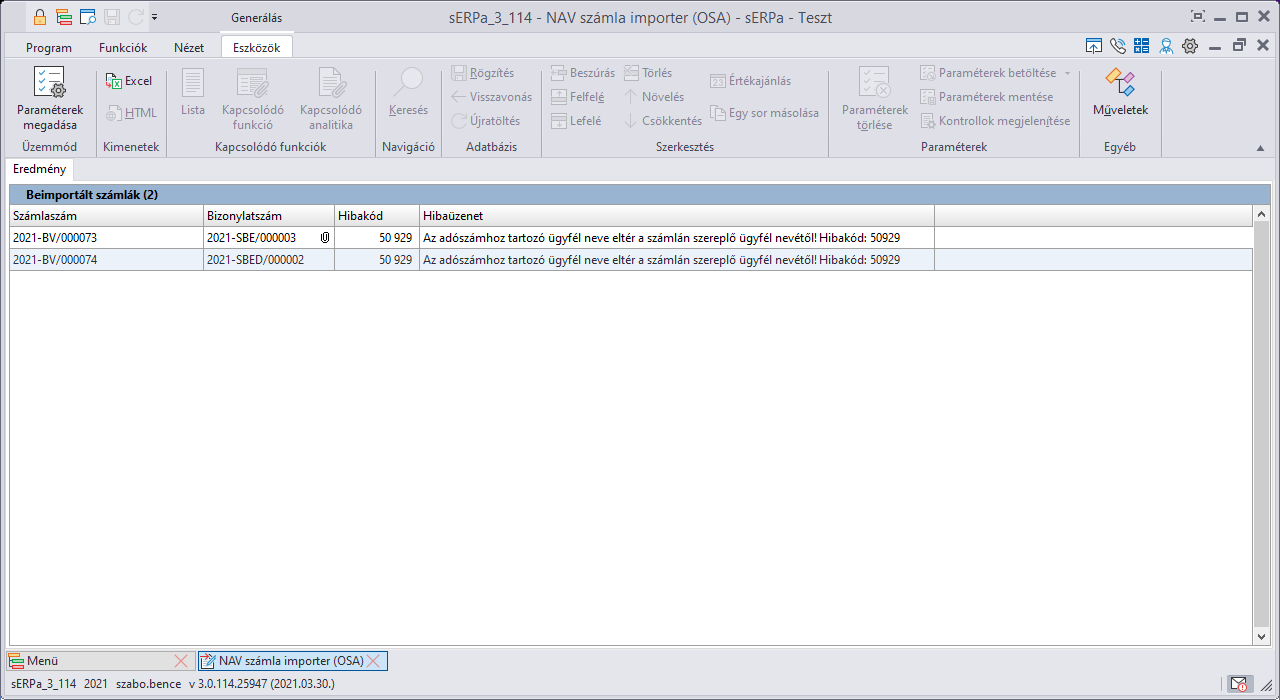This screenshot has height=700, width=1280.
Task: Open the quick access toolbar customize arrow
Action: pyautogui.click(x=155, y=17)
